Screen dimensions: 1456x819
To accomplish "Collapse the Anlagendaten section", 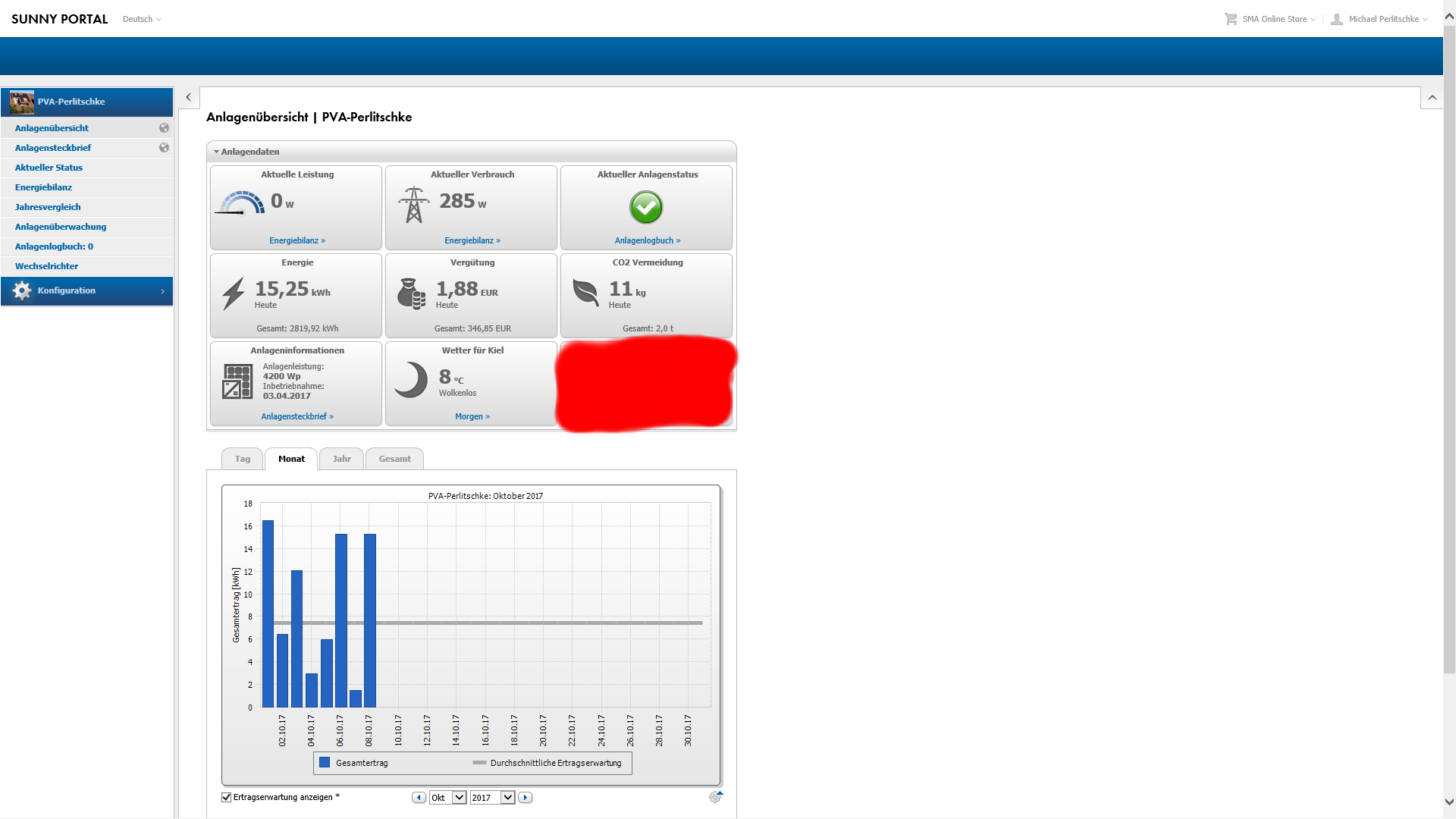I will (217, 152).
